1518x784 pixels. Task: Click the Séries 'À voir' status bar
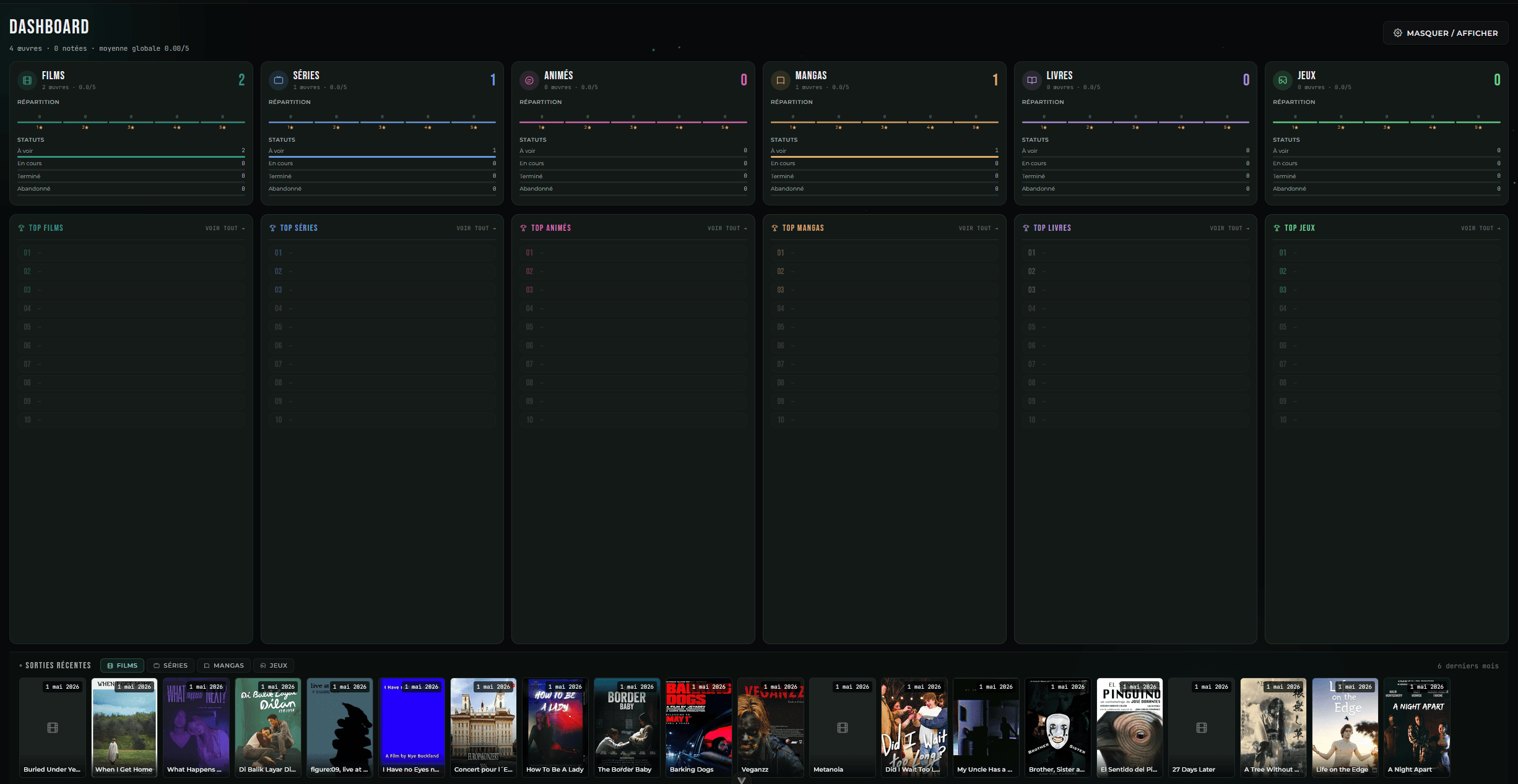382,157
